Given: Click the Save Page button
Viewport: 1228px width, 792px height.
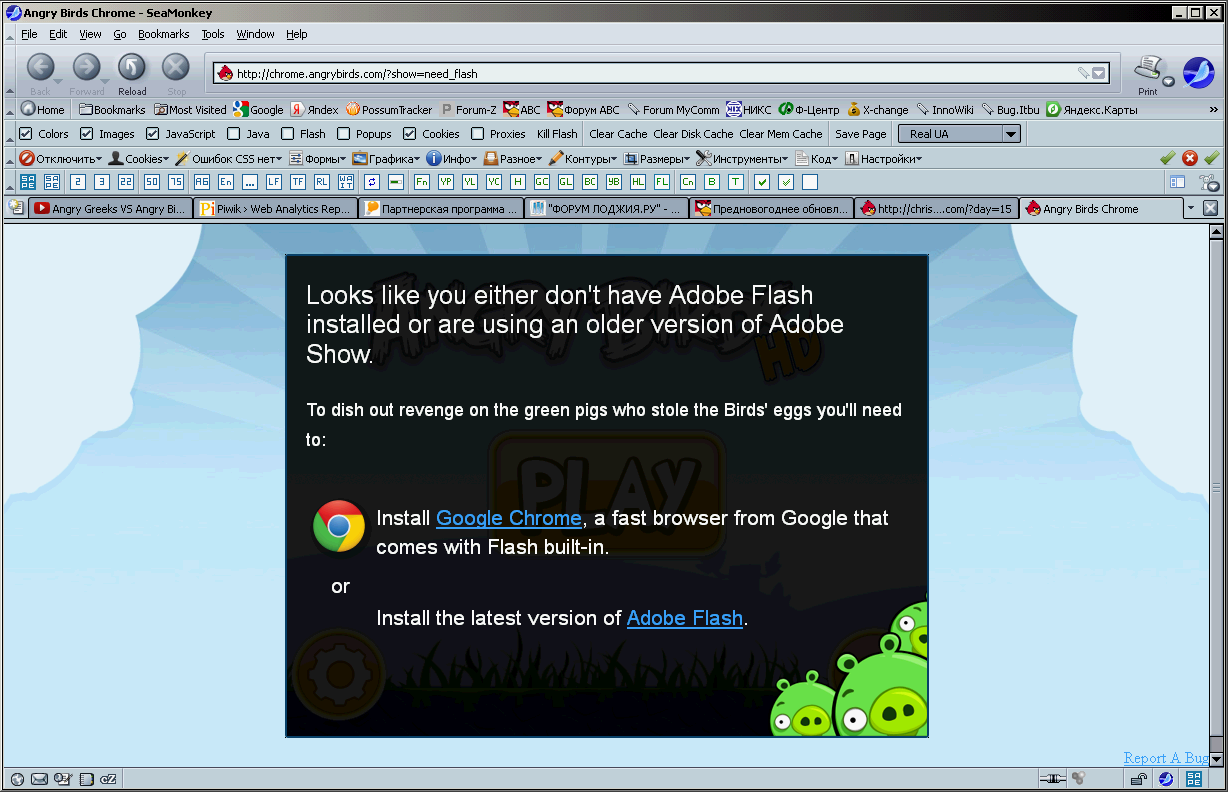Looking at the screenshot, I should [x=861, y=134].
